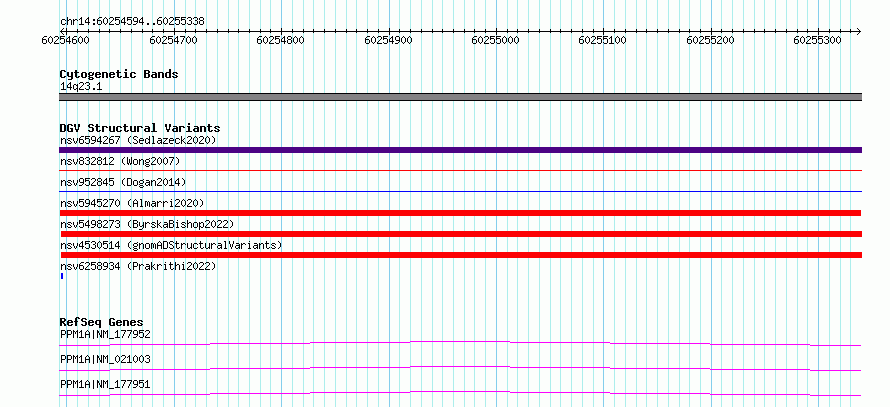Select the red nsv5945270 variant bar
This screenshot has height=407, width=890.
coord(460,213)
